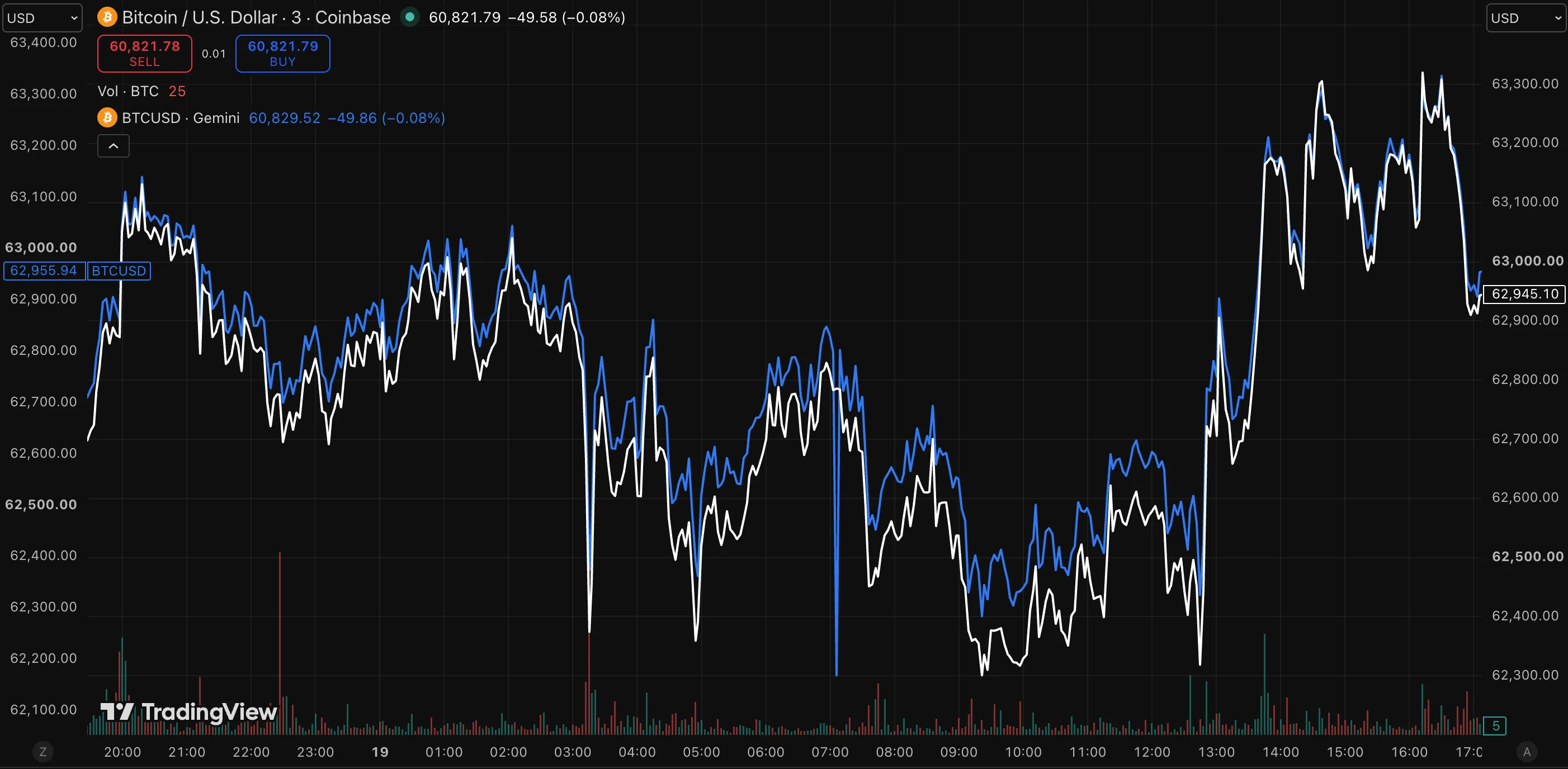The height and width of the screenshot is (769, 1568).
Task: Click the green market status dot
Action: [410, 17]
